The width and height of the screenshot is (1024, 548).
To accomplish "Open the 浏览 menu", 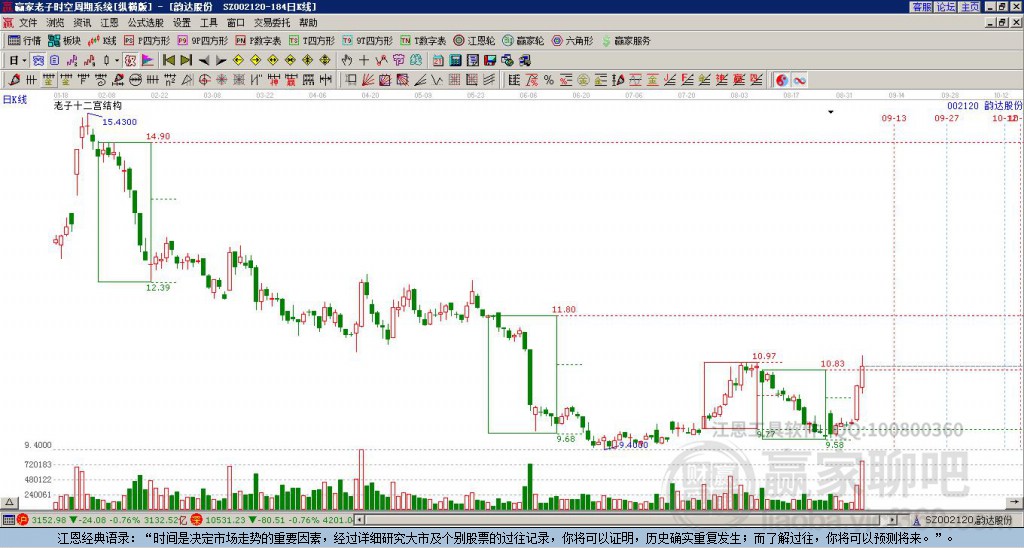I will [56, 23].
